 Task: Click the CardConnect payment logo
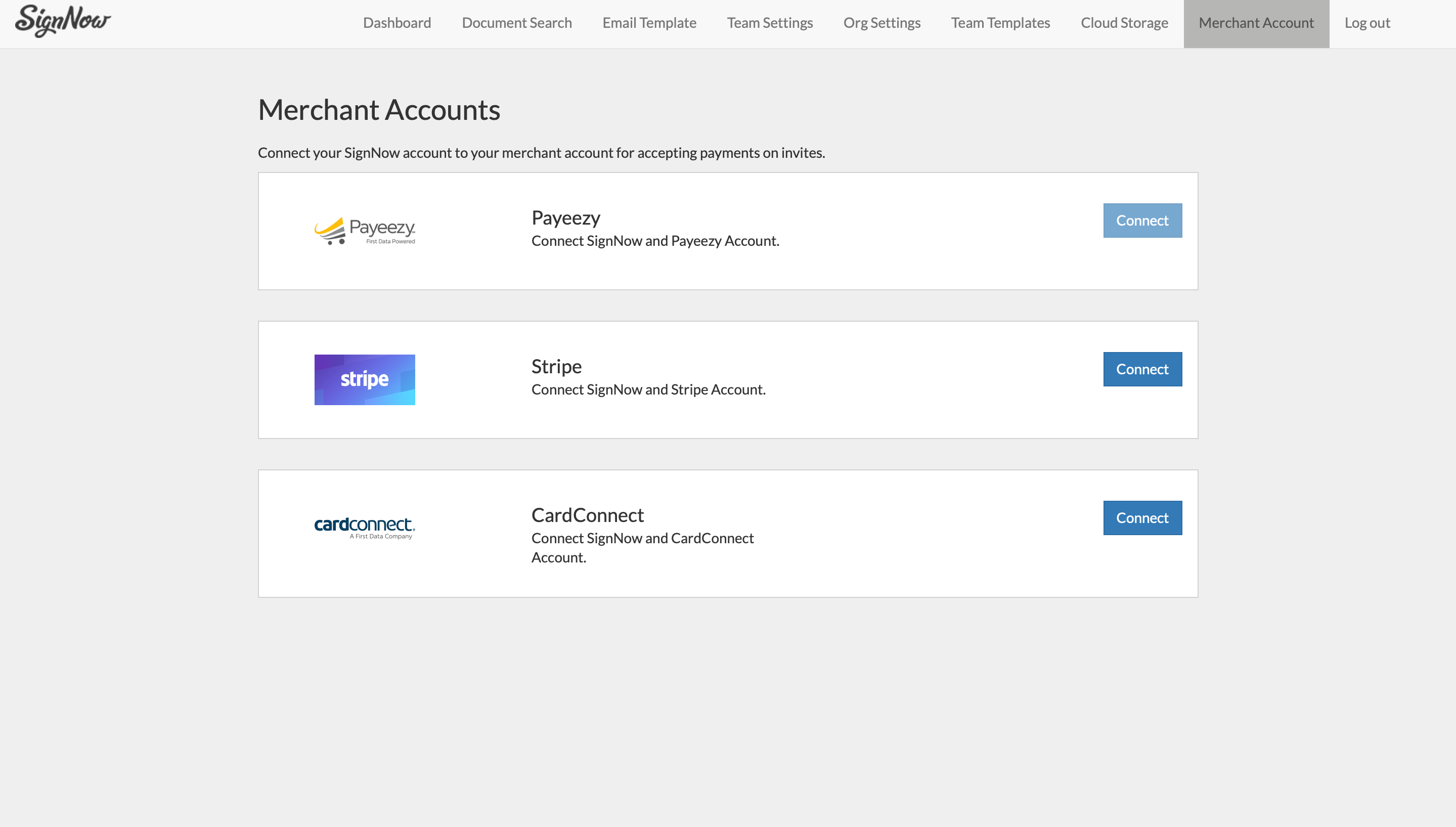364,527
